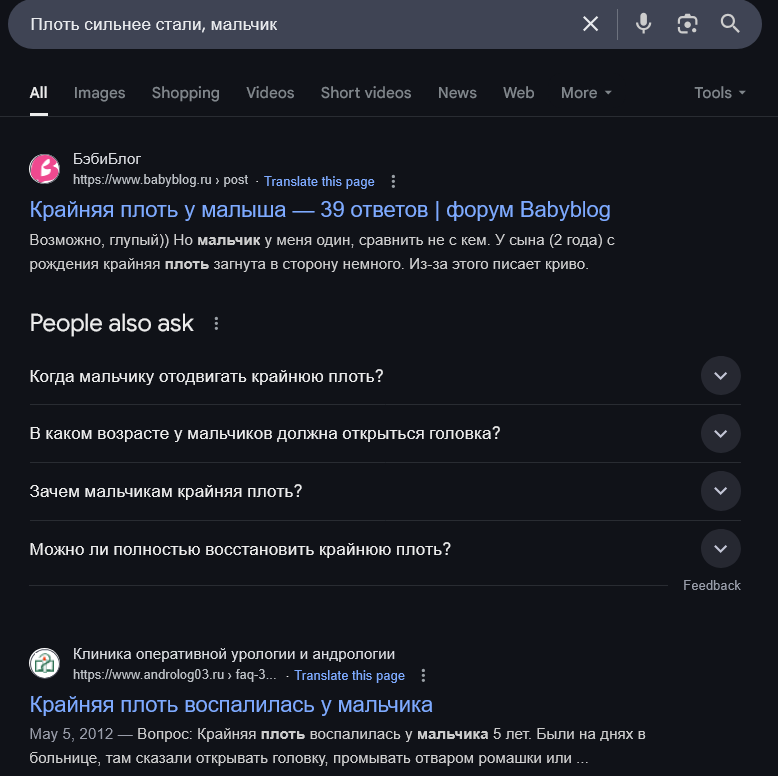
Task: Expand question Зачем мальчикам крайняя плоть
Action: click(x=385, y=491)
